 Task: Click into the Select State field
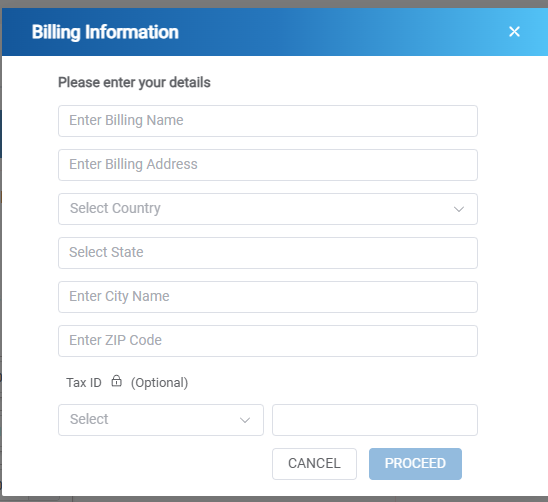coord(268,253)
